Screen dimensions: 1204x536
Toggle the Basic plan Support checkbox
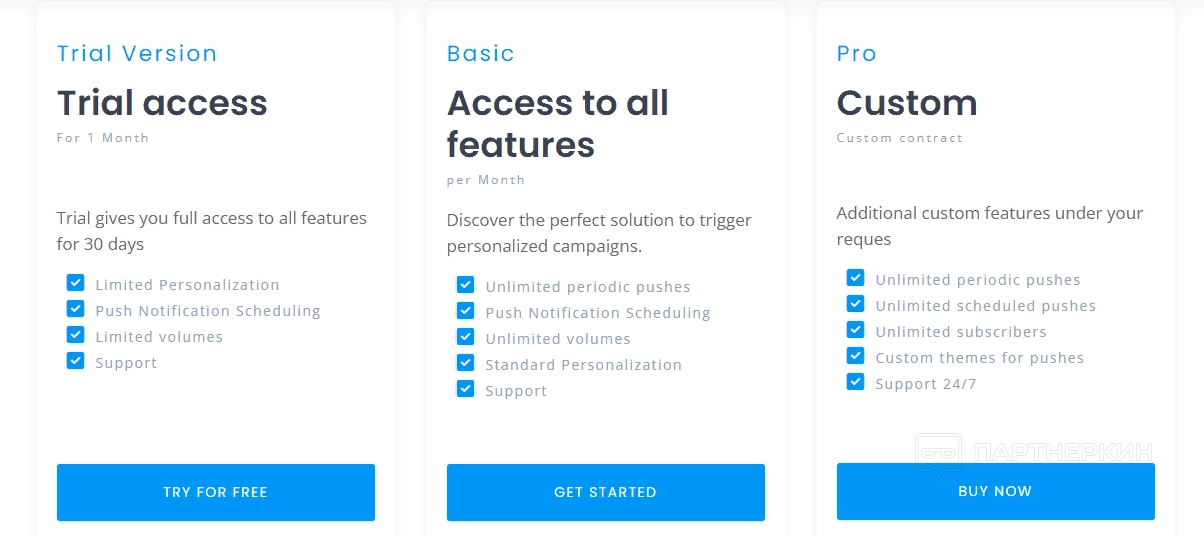[x=466, y=389]
